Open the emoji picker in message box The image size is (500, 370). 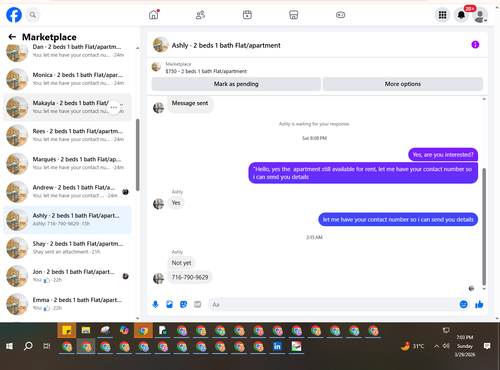(x=463, y=304)
